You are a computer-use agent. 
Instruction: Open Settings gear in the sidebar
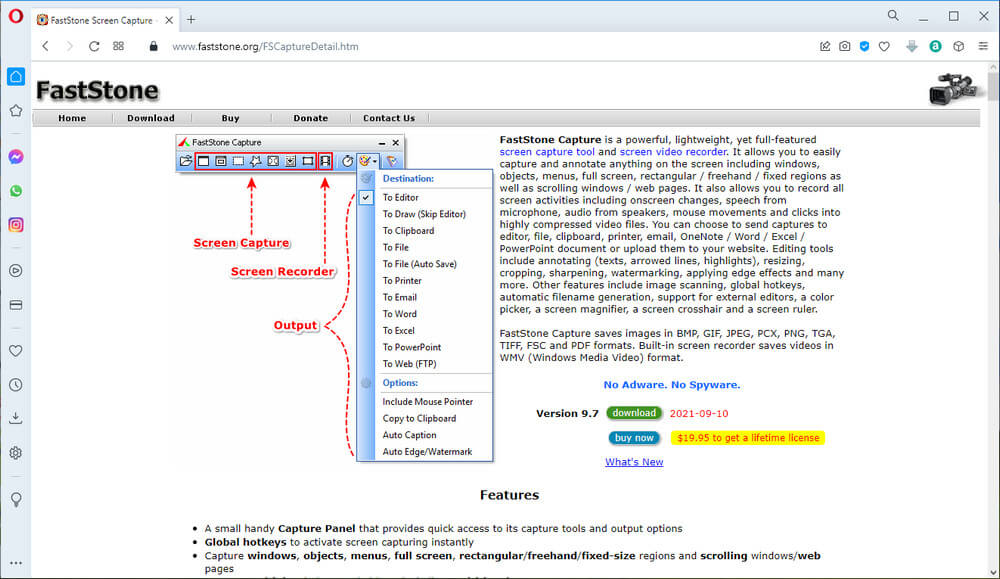click(x=16, y=453)
